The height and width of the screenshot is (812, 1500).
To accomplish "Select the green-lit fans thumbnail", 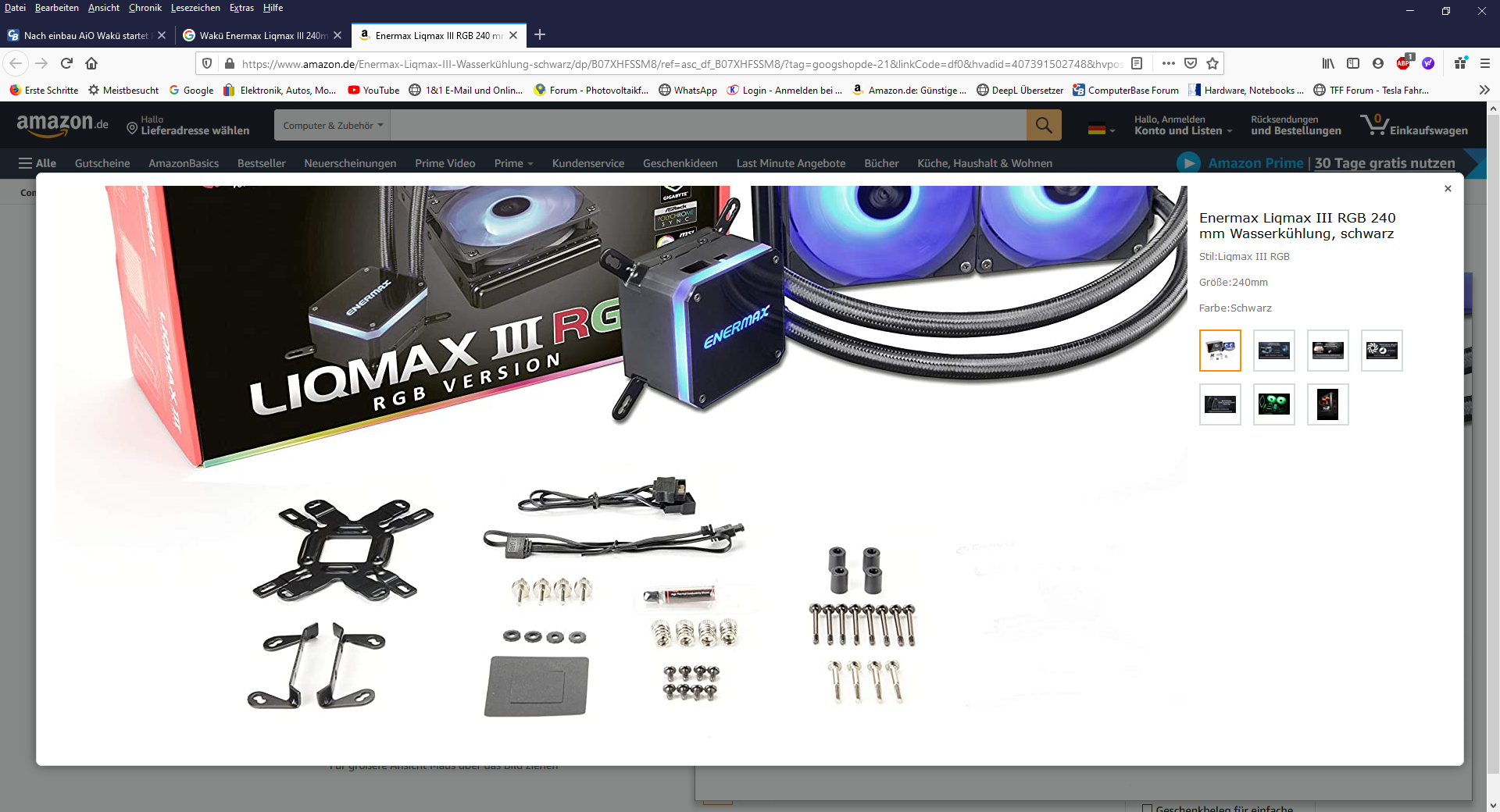I will pos(1274,404).
